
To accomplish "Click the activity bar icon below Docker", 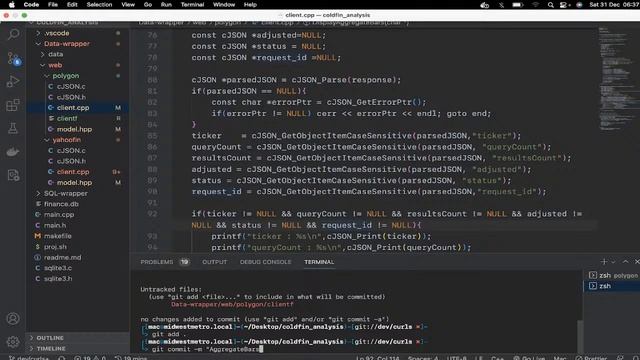I will pos(13,176).
